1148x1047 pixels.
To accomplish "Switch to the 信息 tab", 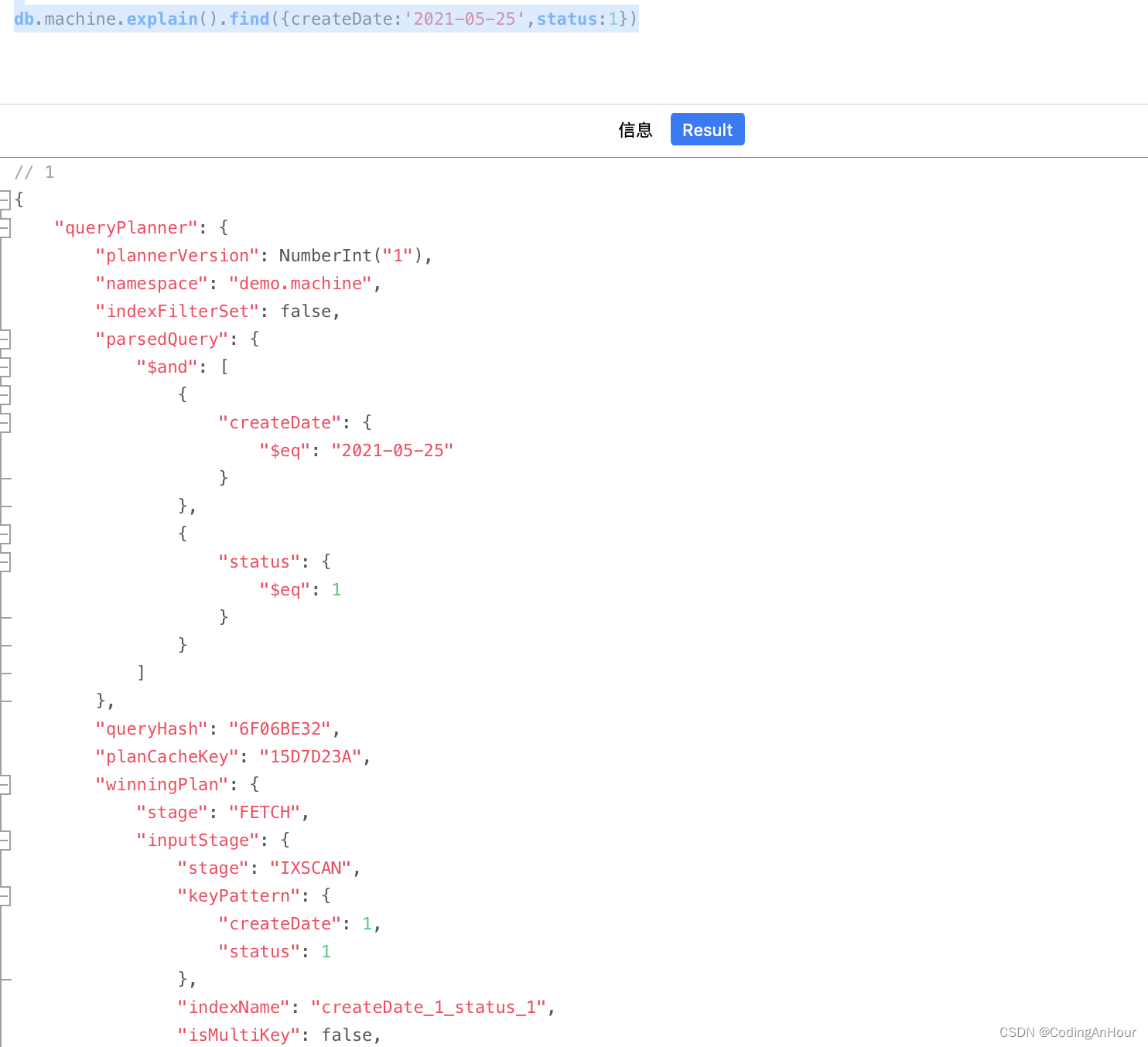I will click(x=635, y=130).
